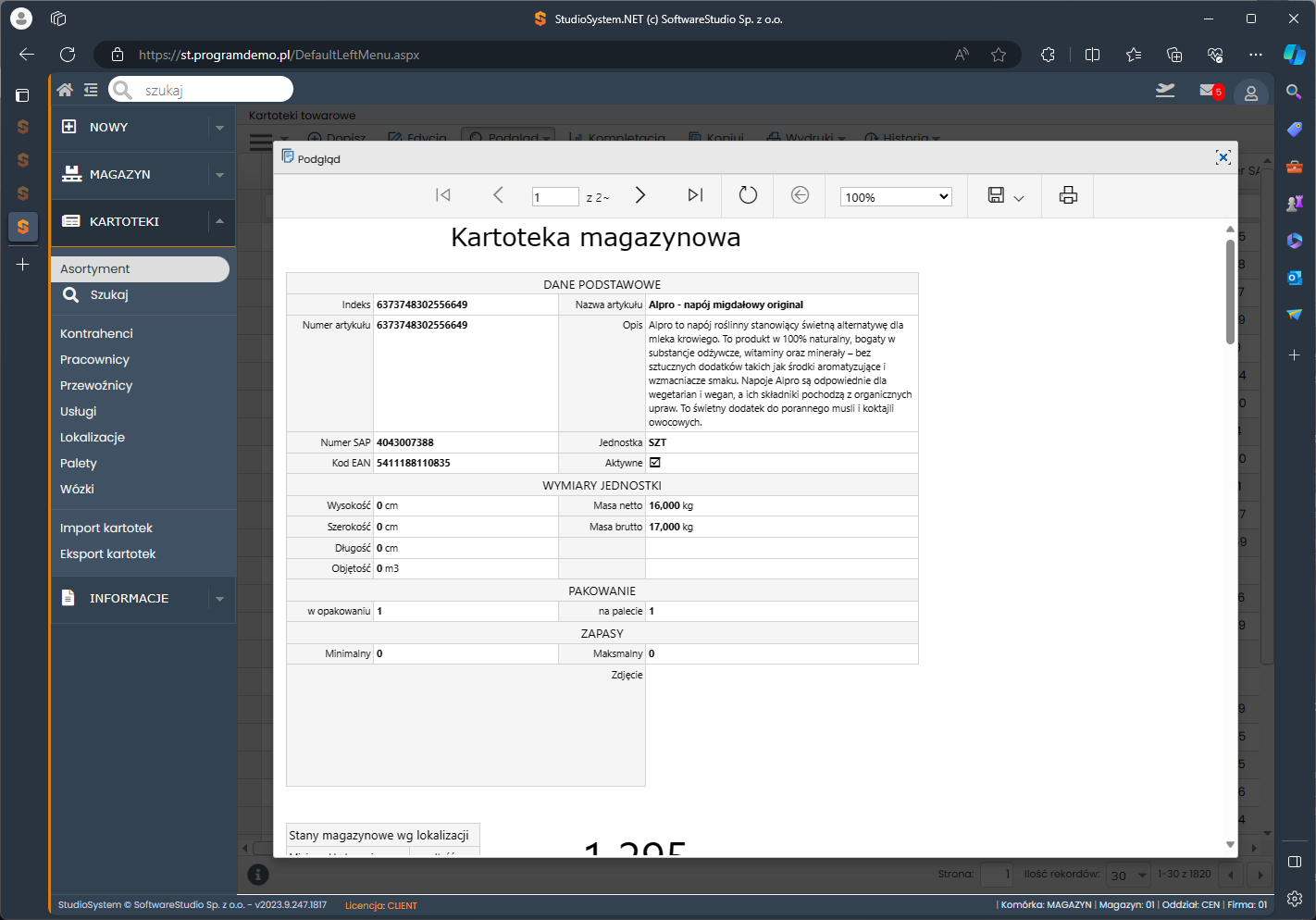Screen dimensions: 1316x920
Task: Select Asortyment in the sidebar
Action: pos(140,268)
